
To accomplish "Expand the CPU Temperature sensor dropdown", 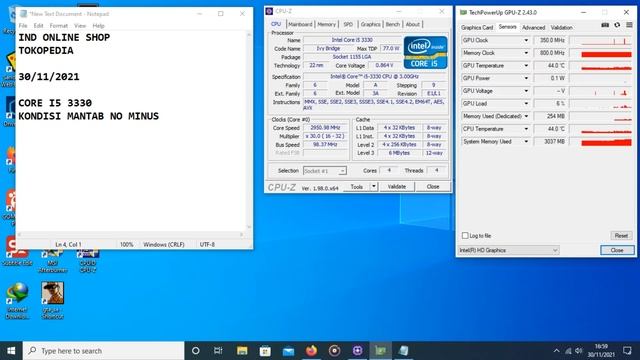I will point(526,129).
